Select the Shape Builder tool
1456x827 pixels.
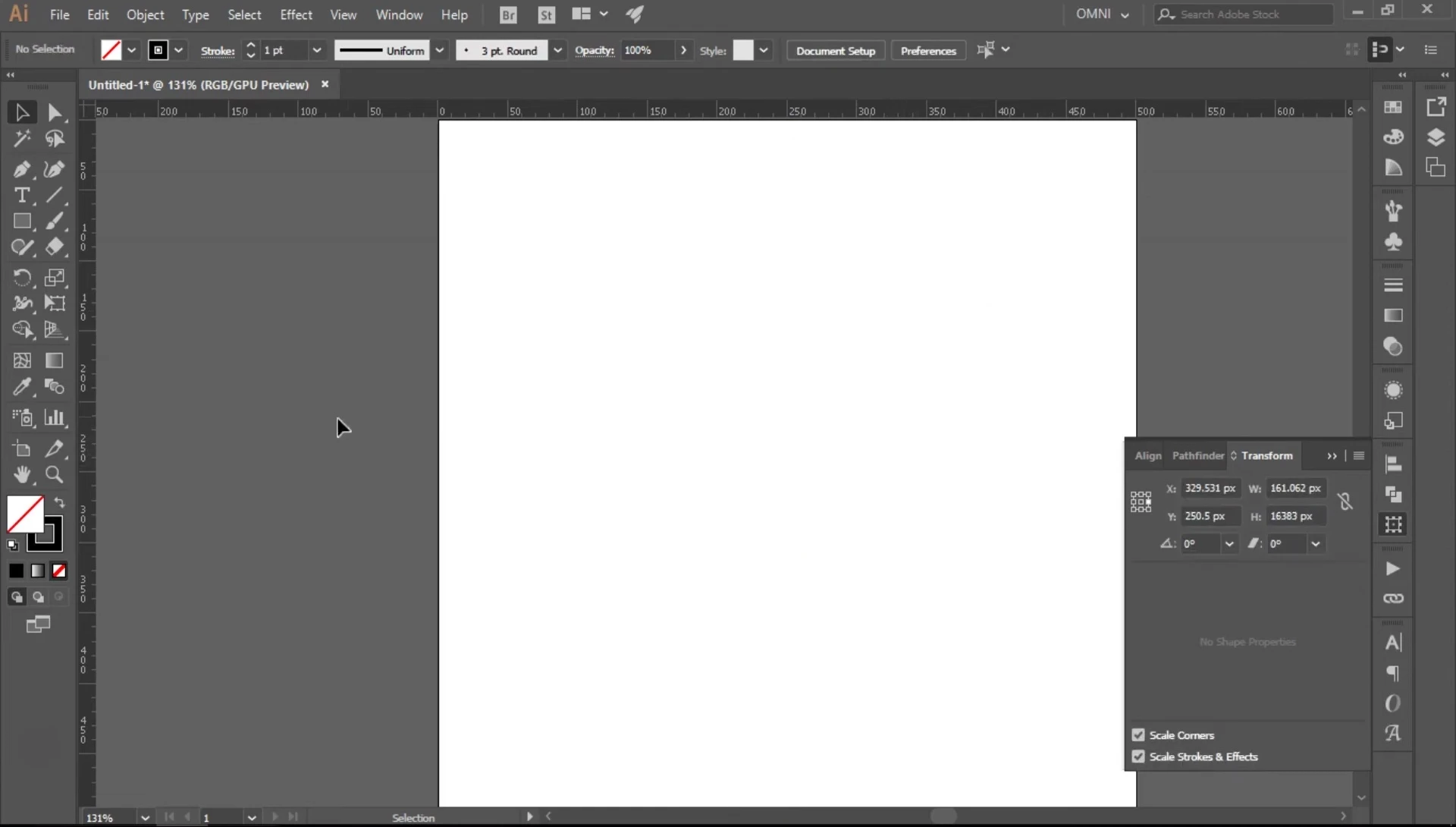click(22, 329)
